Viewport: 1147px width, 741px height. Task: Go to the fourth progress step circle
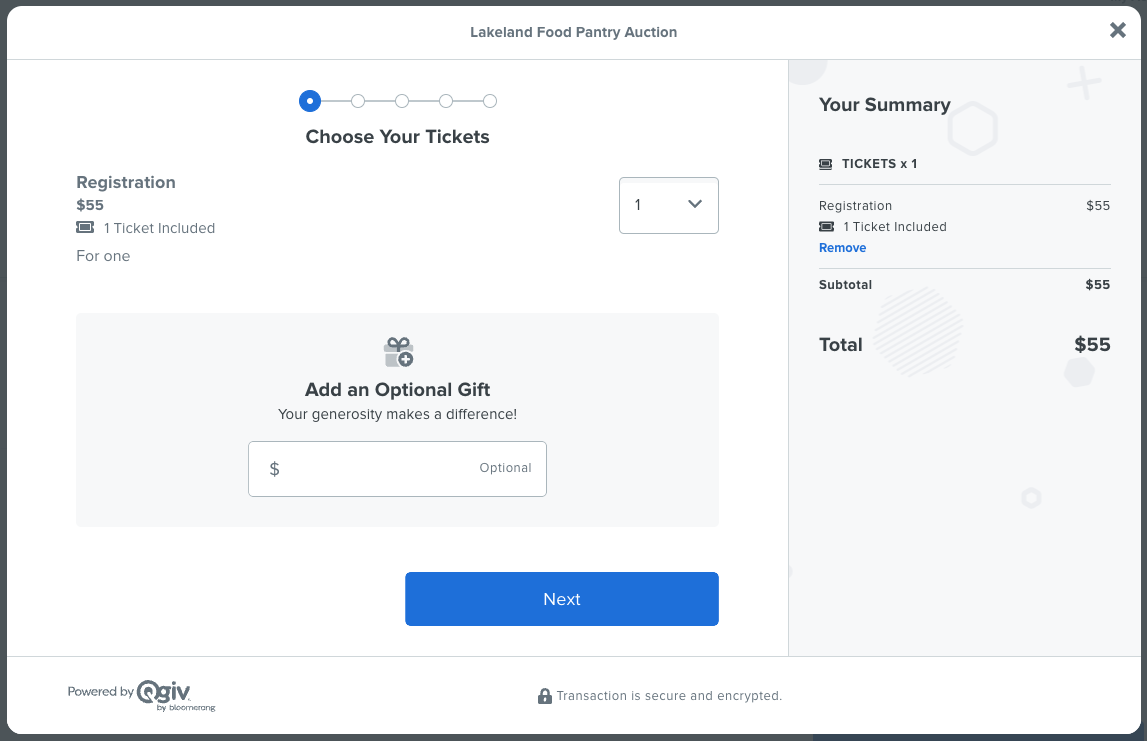446,101
